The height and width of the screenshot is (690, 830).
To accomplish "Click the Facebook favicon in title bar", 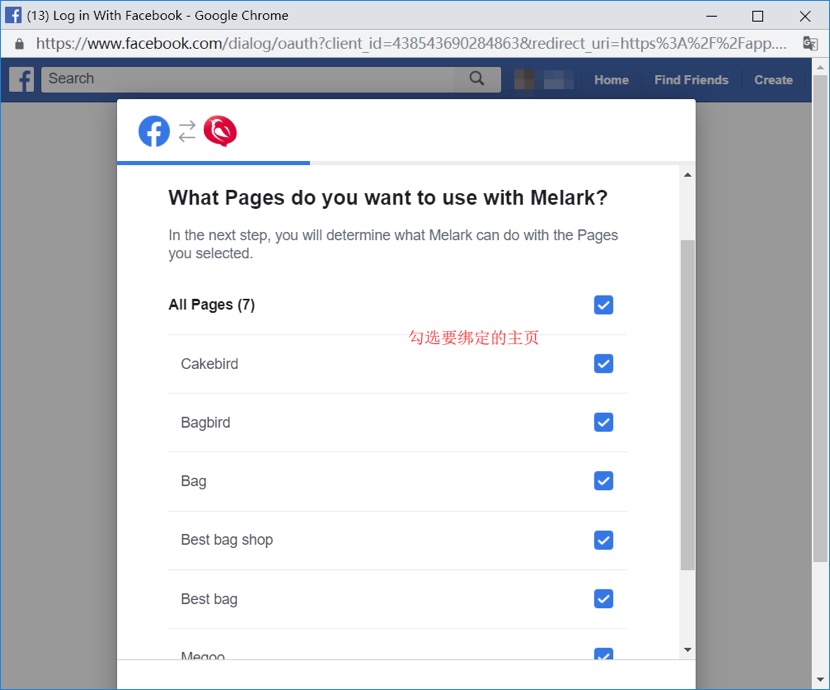I will tap(13, 15).
